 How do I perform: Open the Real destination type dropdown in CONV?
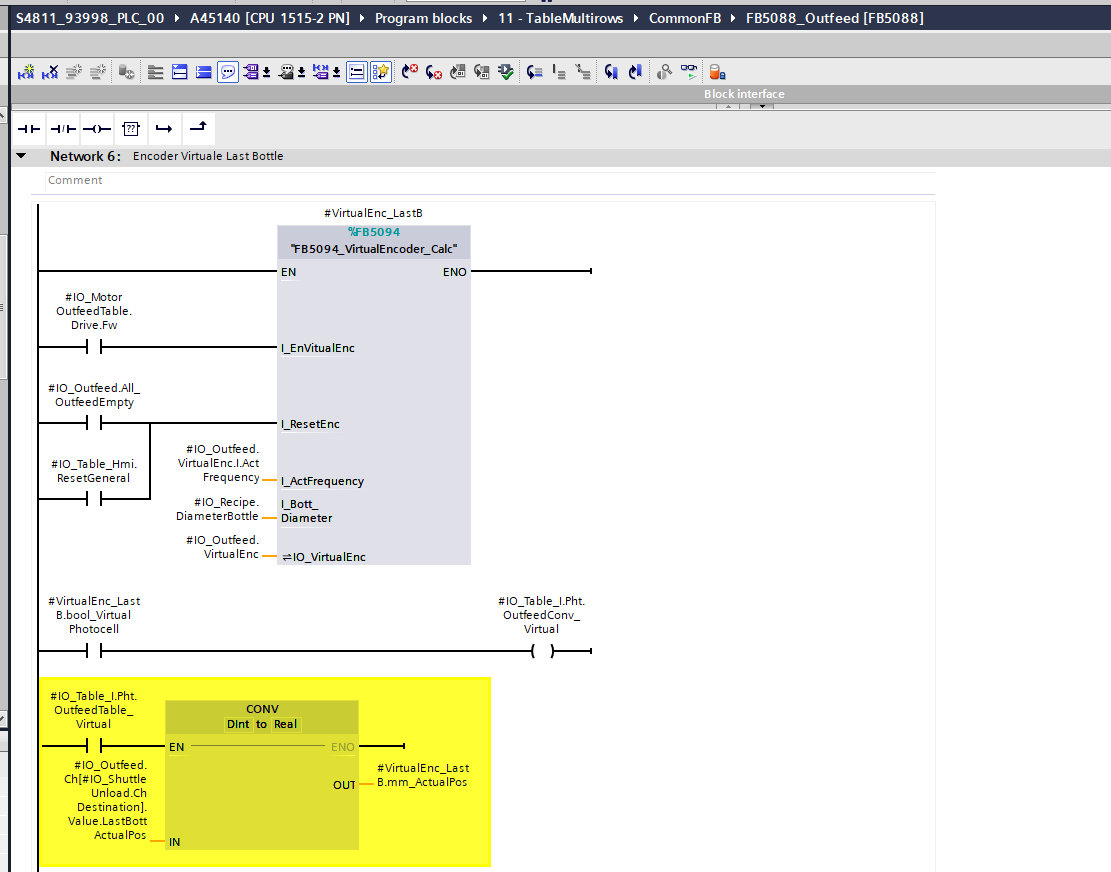tap(286, 724)
